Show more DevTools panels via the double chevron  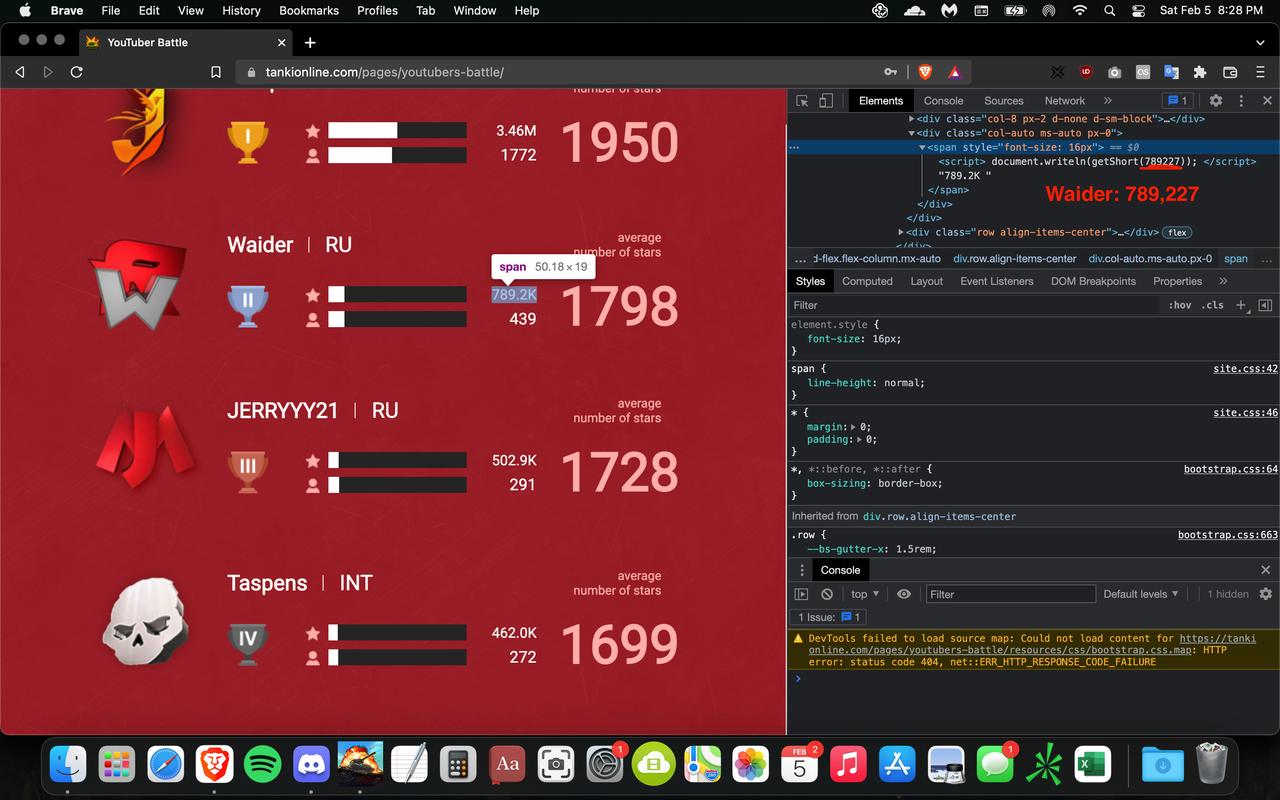click(x=1108, y=101)
